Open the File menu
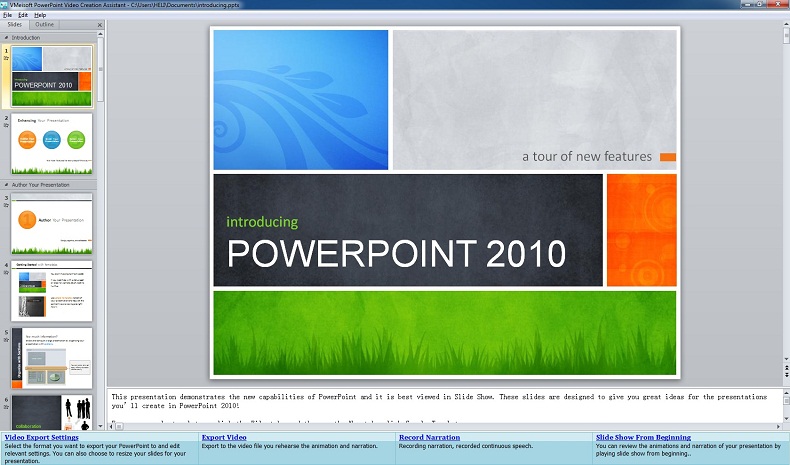This screenshot has height=465, width=790. click(7, 15)
